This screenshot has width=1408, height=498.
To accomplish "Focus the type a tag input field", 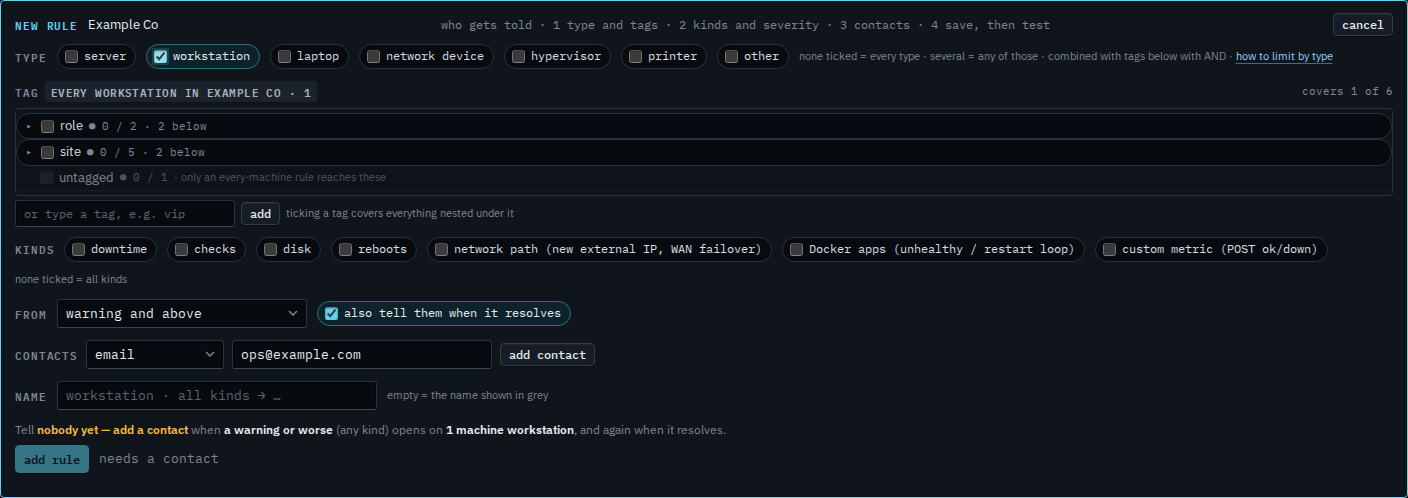I will click(x=125, y=214).
